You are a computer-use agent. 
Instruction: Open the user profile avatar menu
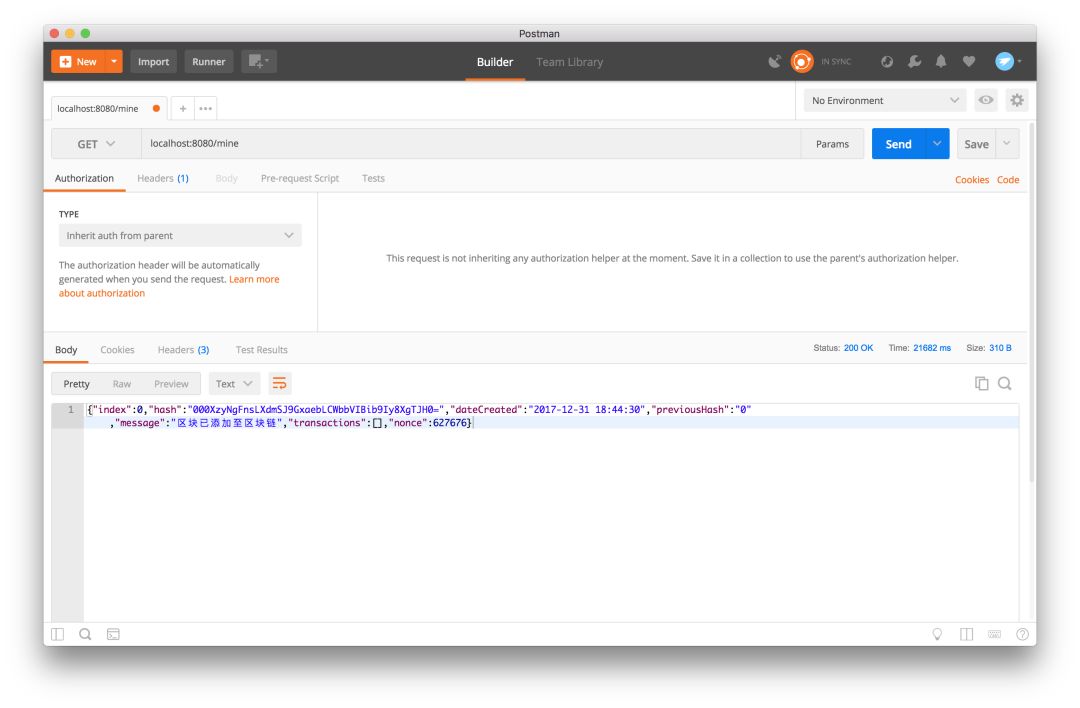coord(1008,61)
